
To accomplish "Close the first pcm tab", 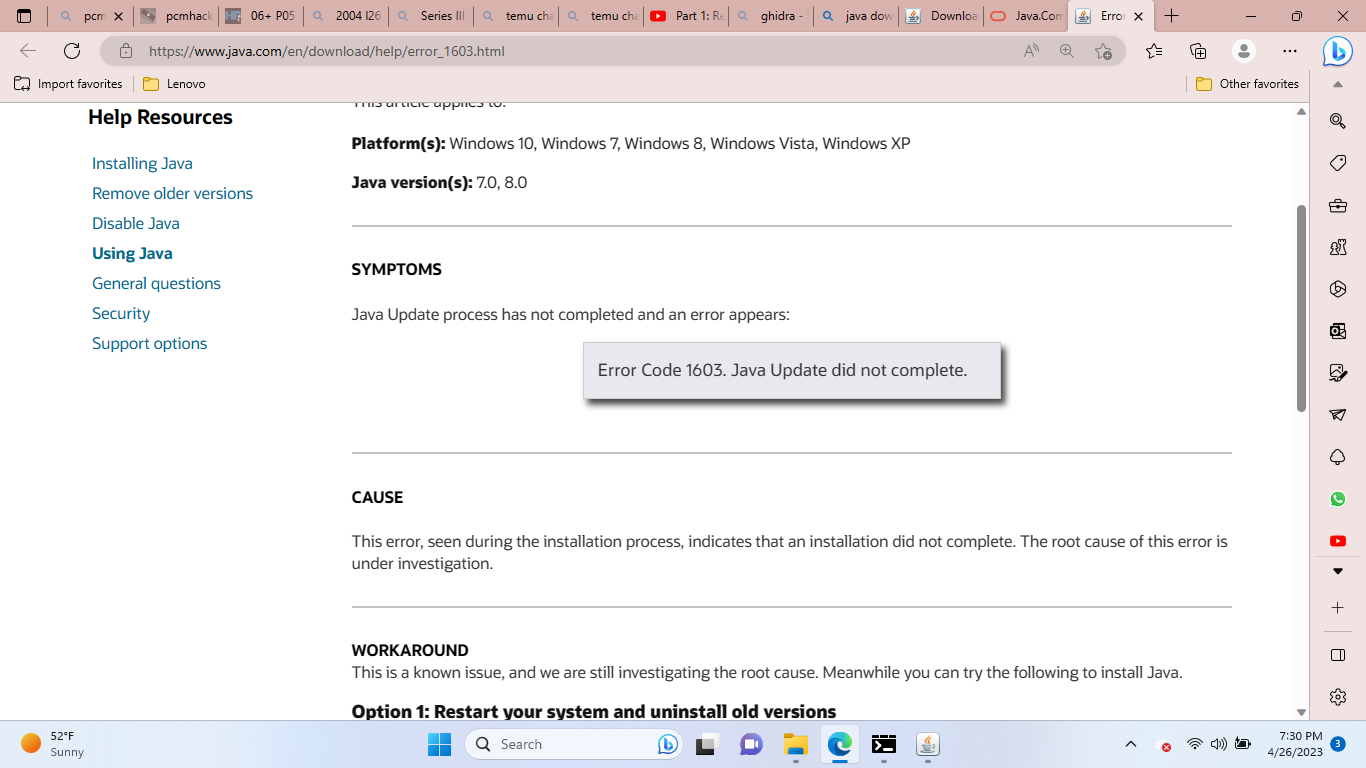I will click(118, 16).
